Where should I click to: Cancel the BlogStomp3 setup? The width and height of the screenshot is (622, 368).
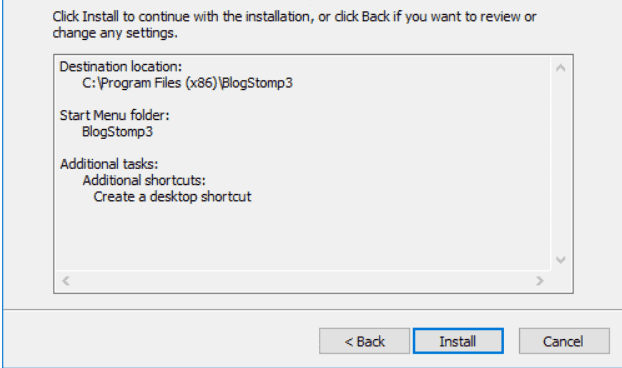pyautogui.click(x=564, y=341)
